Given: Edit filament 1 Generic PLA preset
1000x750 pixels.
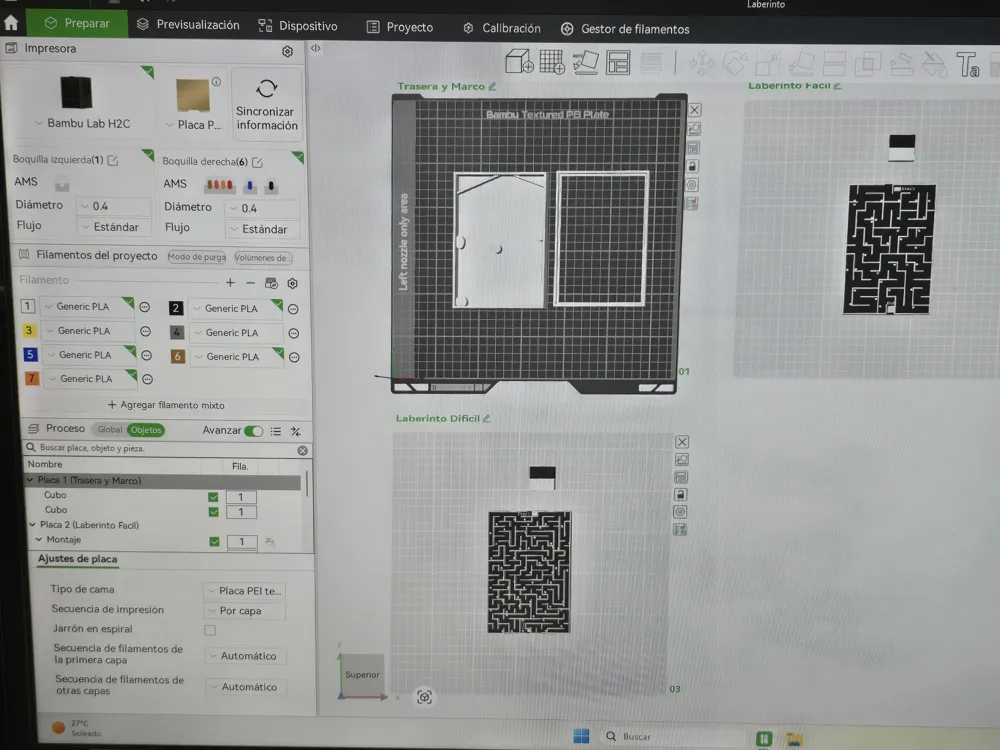Looking at the screenshot, I should (145, 307).
